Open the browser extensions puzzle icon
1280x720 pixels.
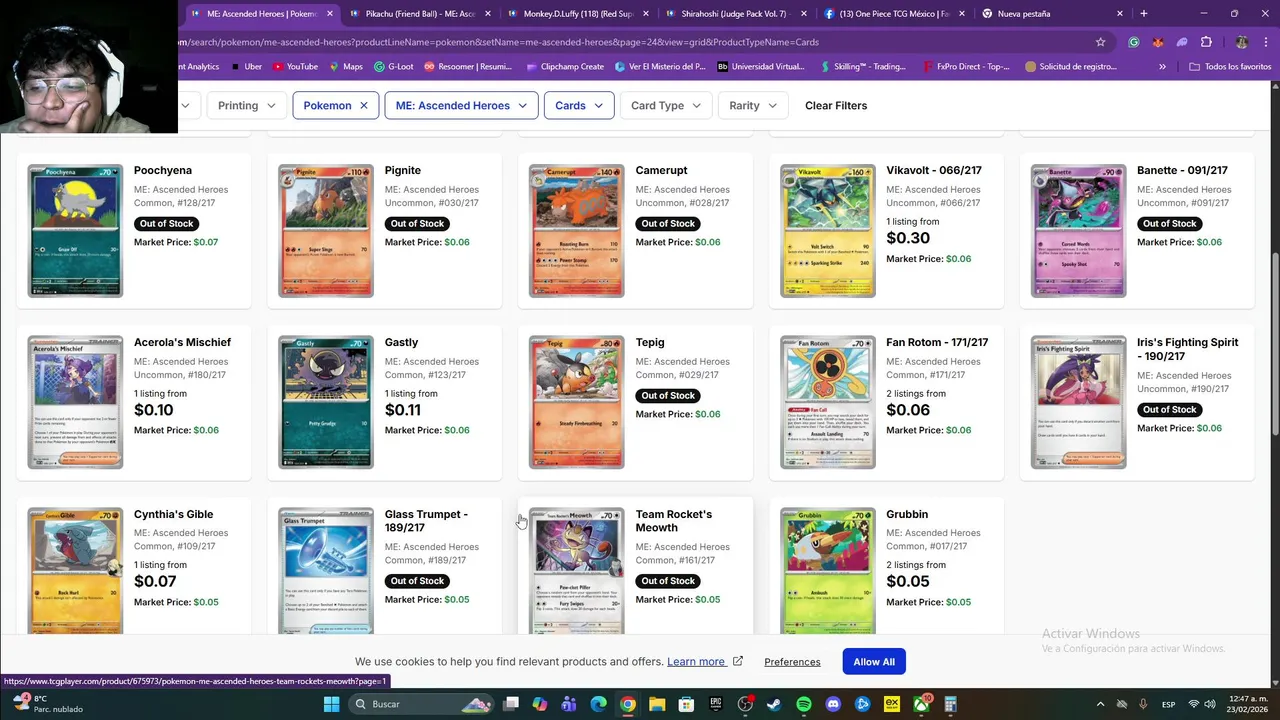click(1206, 42)
